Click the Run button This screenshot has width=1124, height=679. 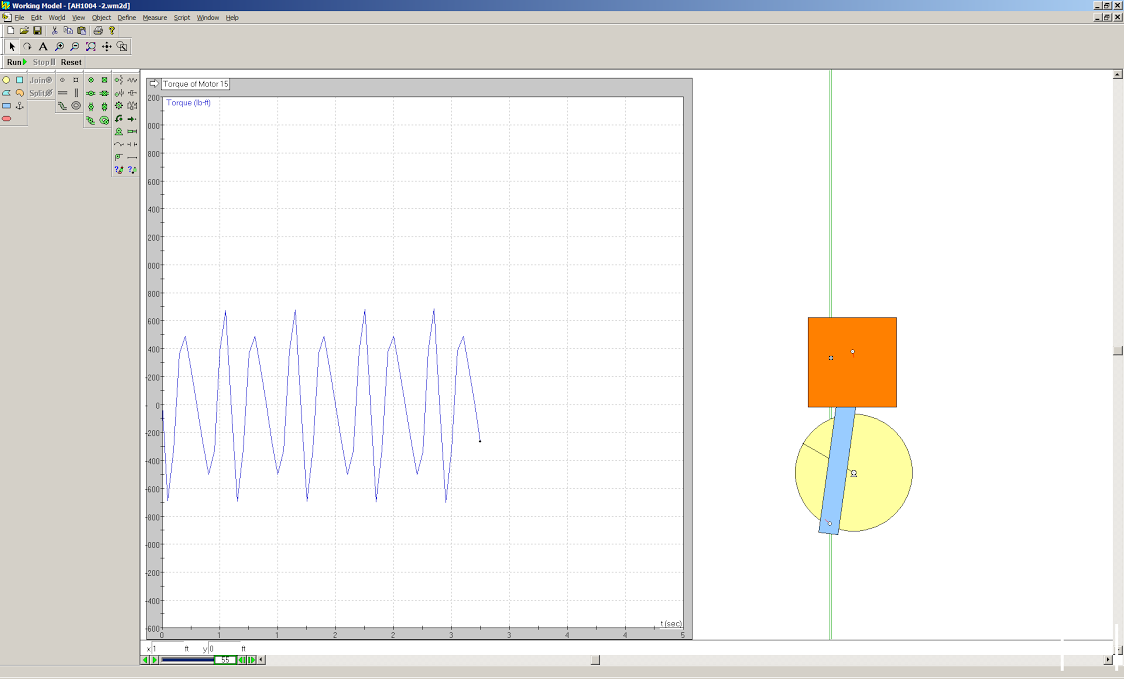tap(16, 62)
